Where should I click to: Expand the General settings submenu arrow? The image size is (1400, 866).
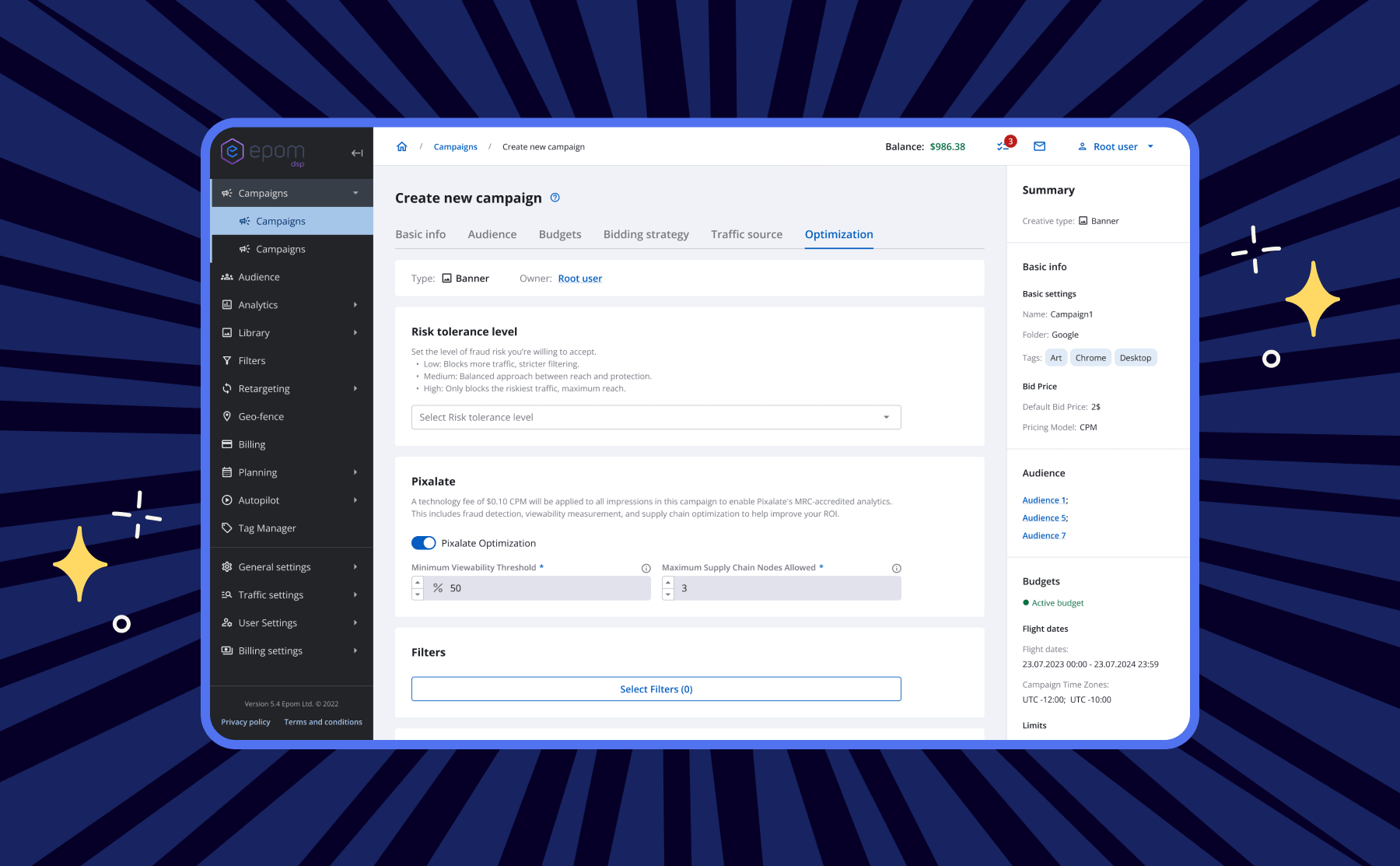[x=355, y=567]
